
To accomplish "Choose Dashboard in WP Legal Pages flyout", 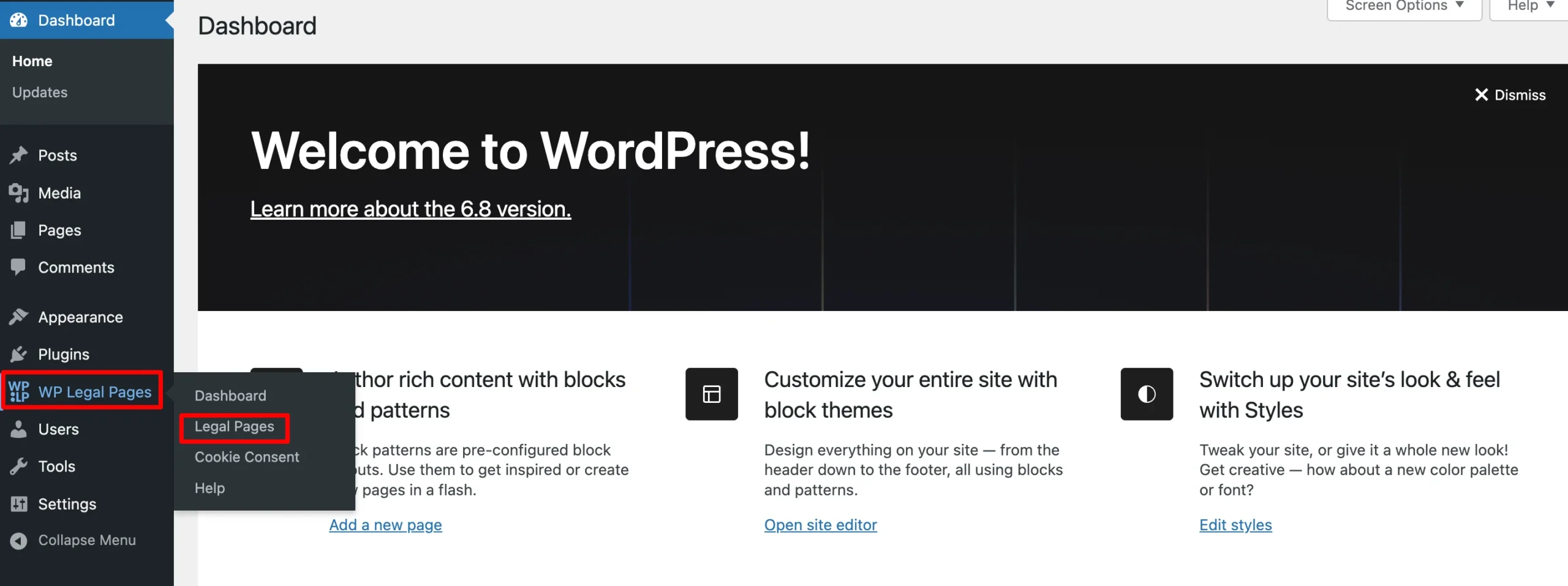I will tap(230, 396).
